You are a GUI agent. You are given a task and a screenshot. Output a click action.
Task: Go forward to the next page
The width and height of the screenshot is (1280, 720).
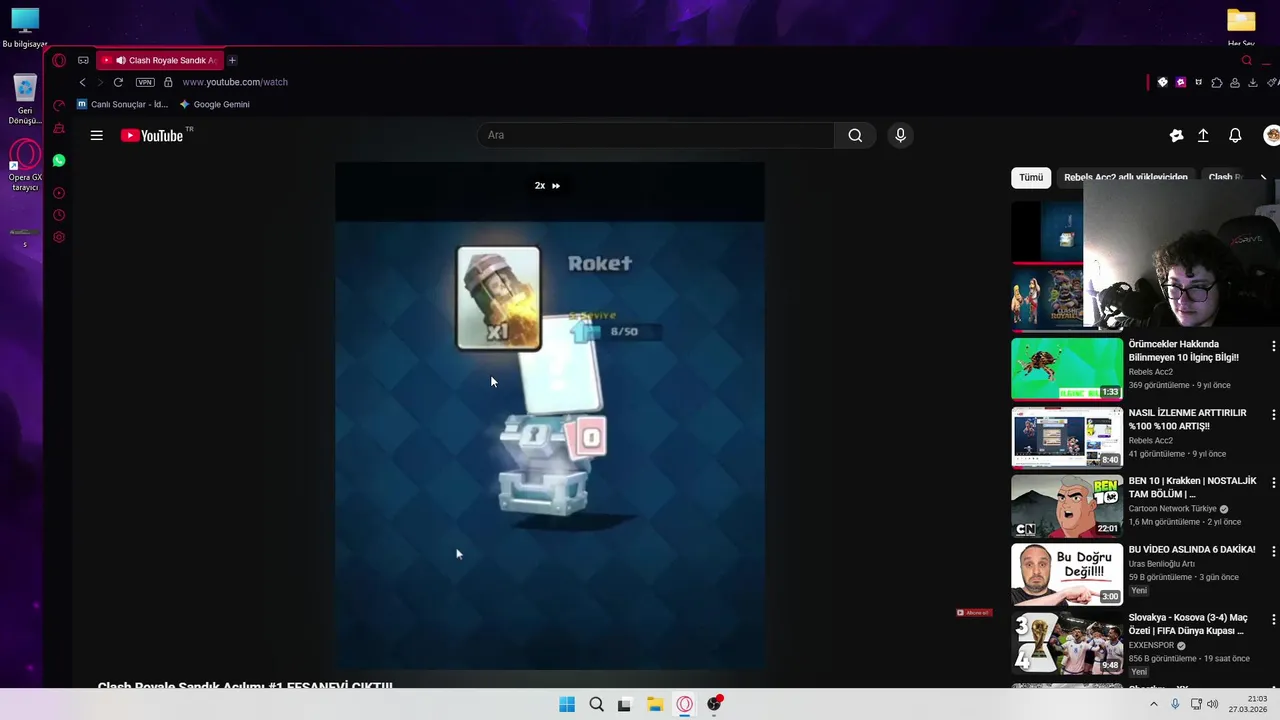click(99, 82)
